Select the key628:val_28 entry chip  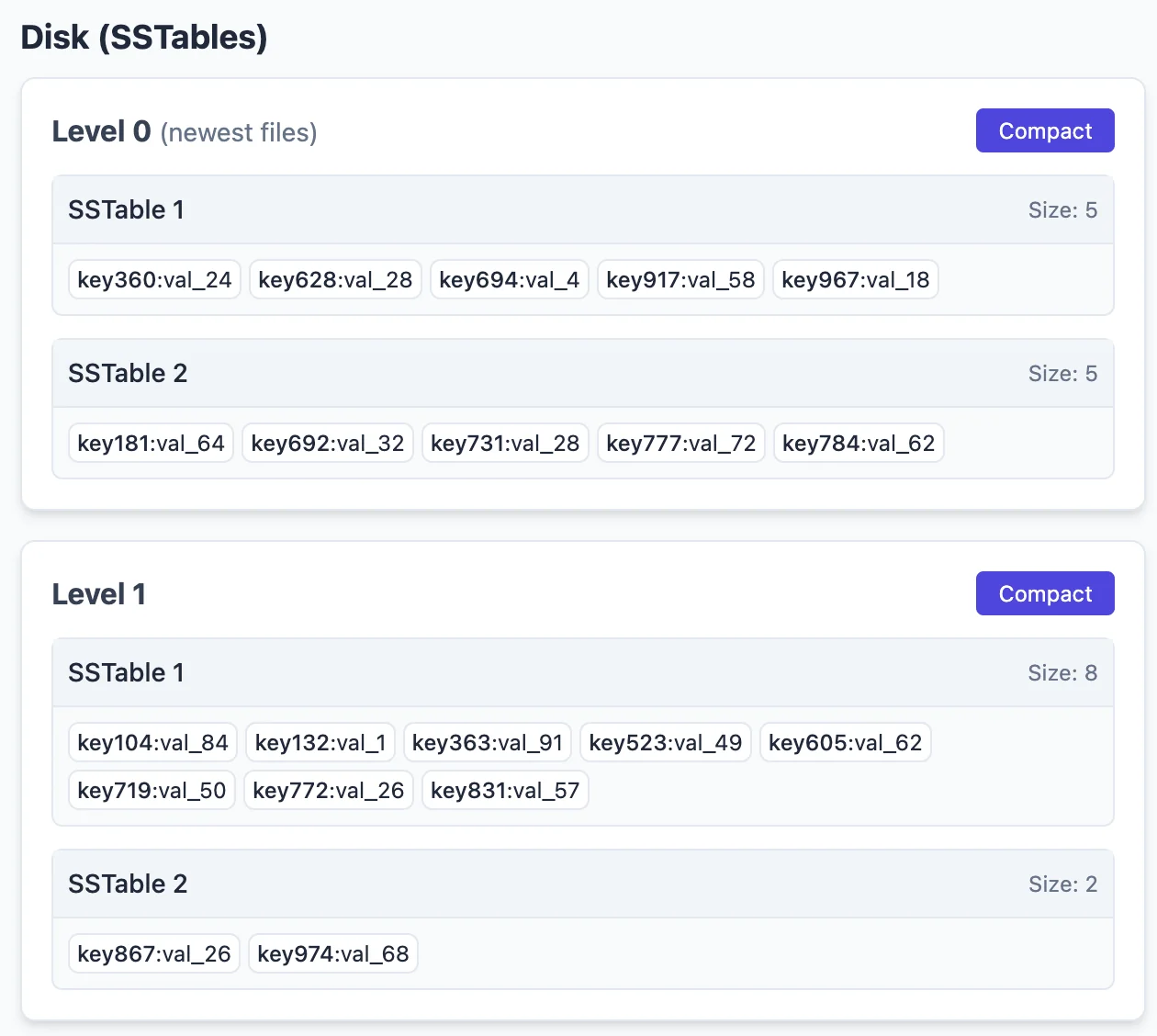tap(335, 280)
